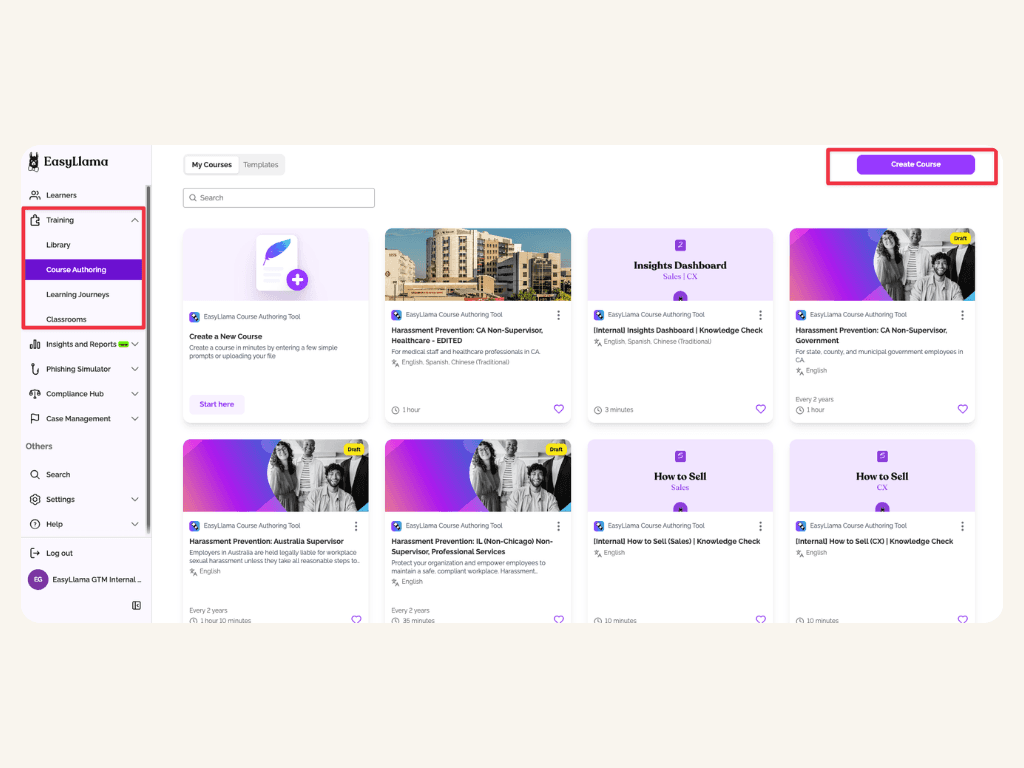Screen dimensions: 1024x768
Task: Open Library under Training
Action: click(x=58, y=245)
